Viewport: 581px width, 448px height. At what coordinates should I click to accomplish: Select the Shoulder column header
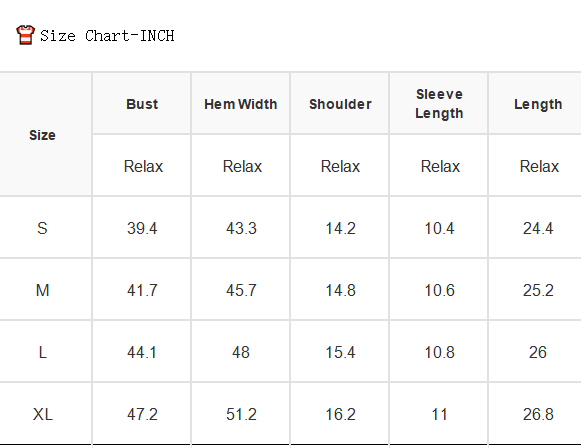click(x=340, y=104)
